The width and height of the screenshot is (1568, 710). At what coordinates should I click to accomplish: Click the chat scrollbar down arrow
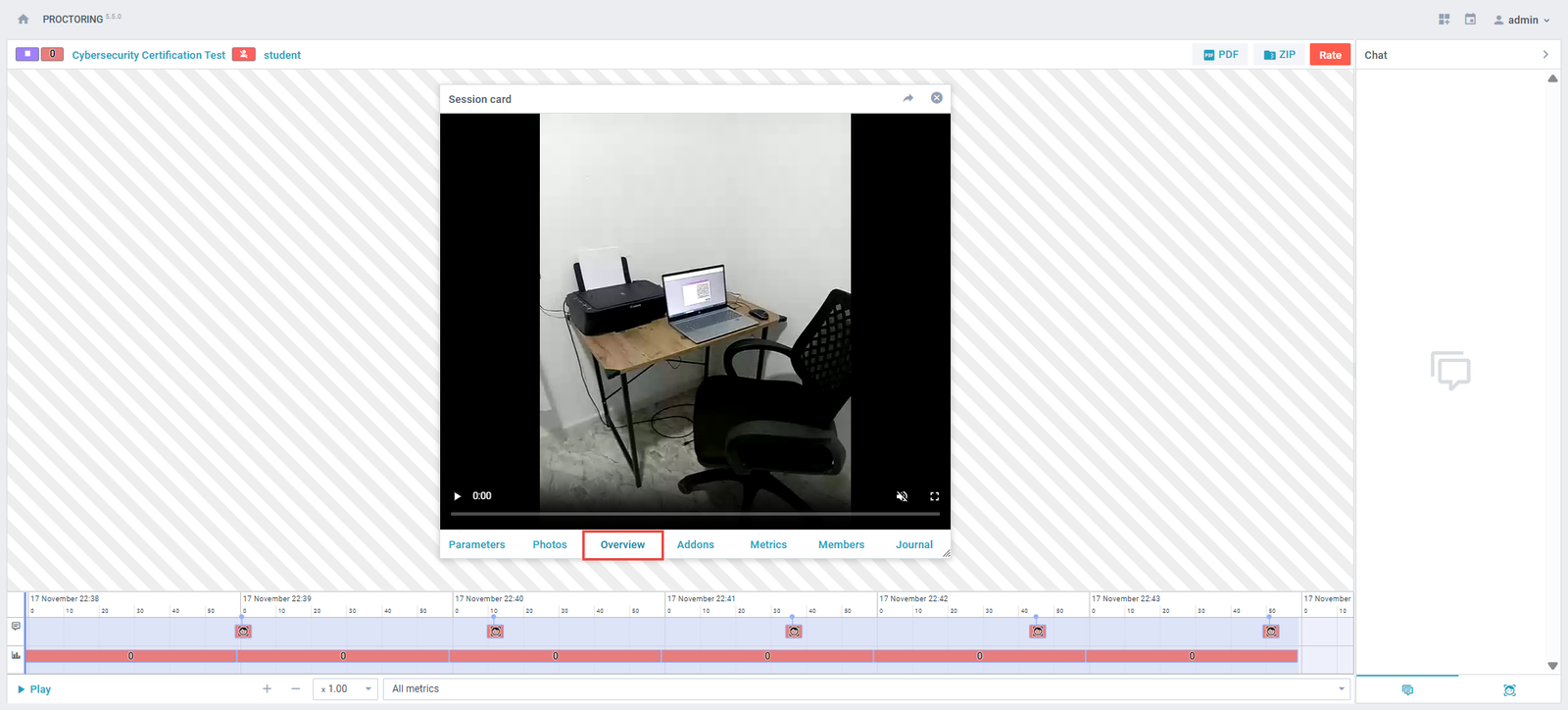click(1552, 666)
